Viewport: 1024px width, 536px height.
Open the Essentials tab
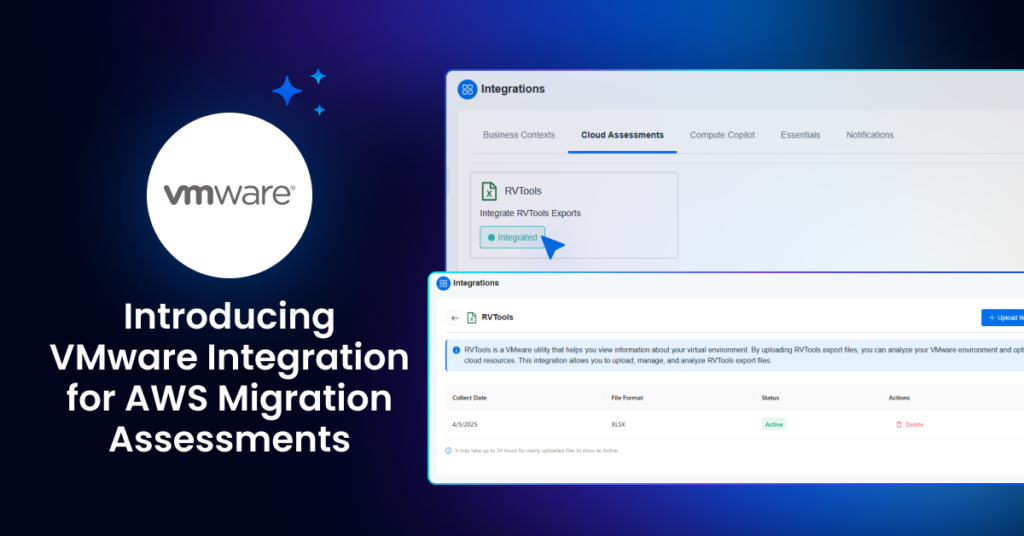point(800,135)
